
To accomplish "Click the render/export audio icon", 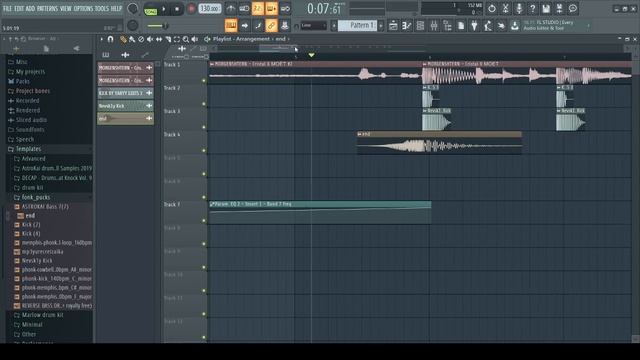I will coord(559,9).
